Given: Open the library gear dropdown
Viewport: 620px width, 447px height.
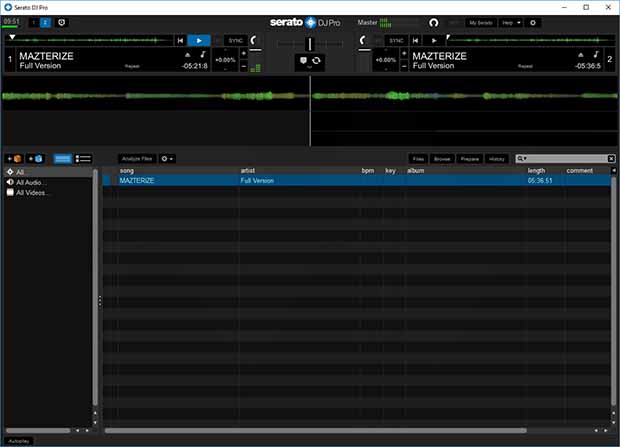Looking at the screenshot, I should [167, 159].
